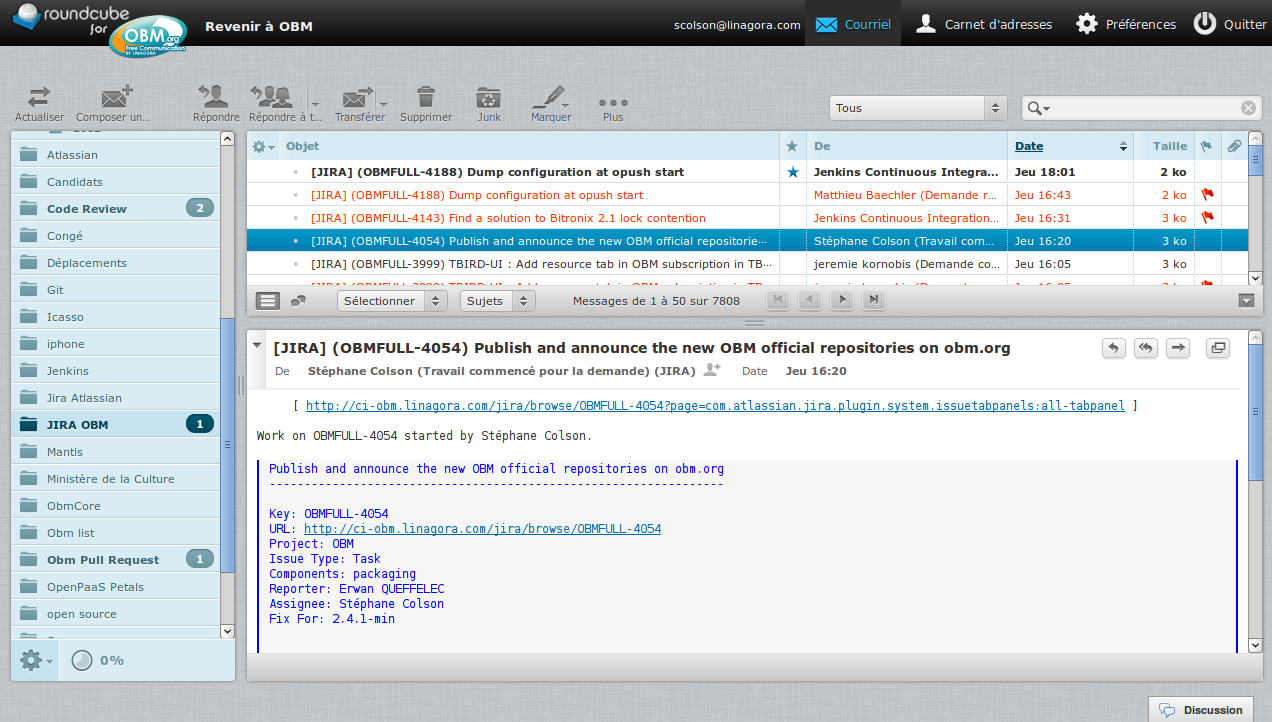Open the all-tabpanel JIRA link
The image size is (1272, 722).
715,406
